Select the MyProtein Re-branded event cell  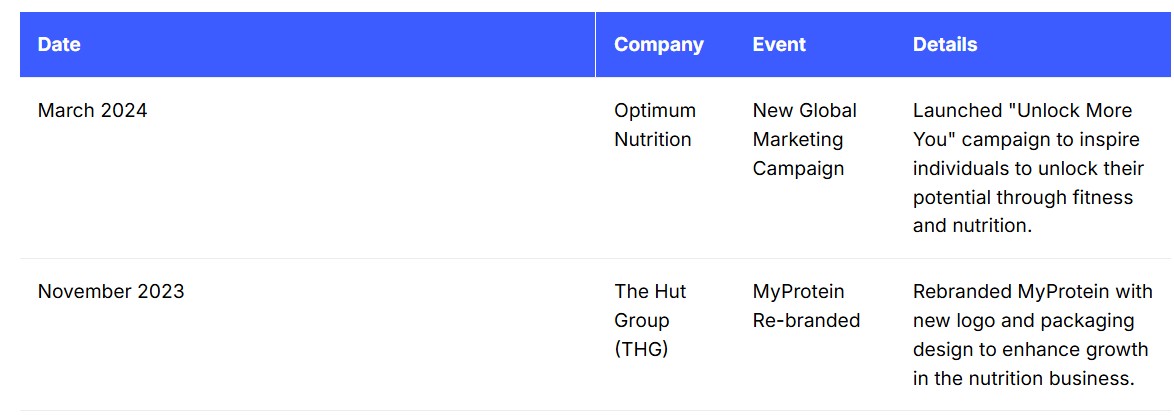(x=806, y=306)
